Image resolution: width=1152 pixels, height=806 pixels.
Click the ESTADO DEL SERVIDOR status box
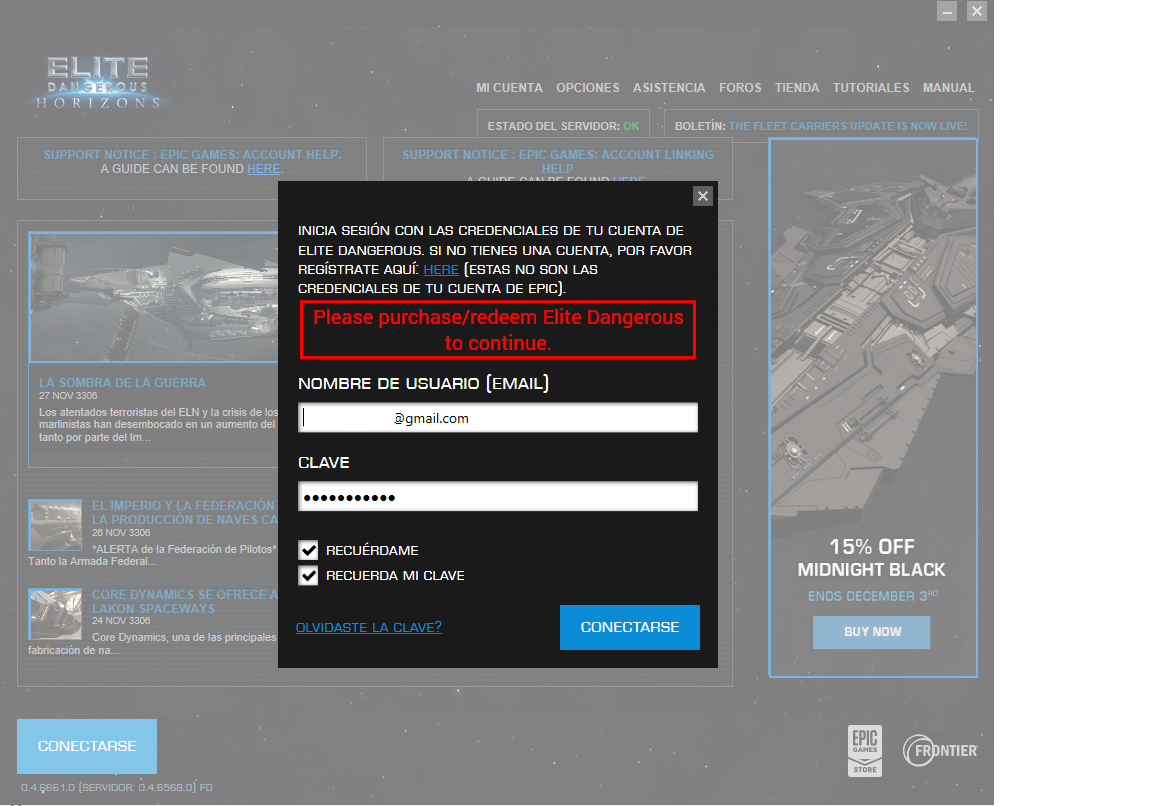(563, 126)
